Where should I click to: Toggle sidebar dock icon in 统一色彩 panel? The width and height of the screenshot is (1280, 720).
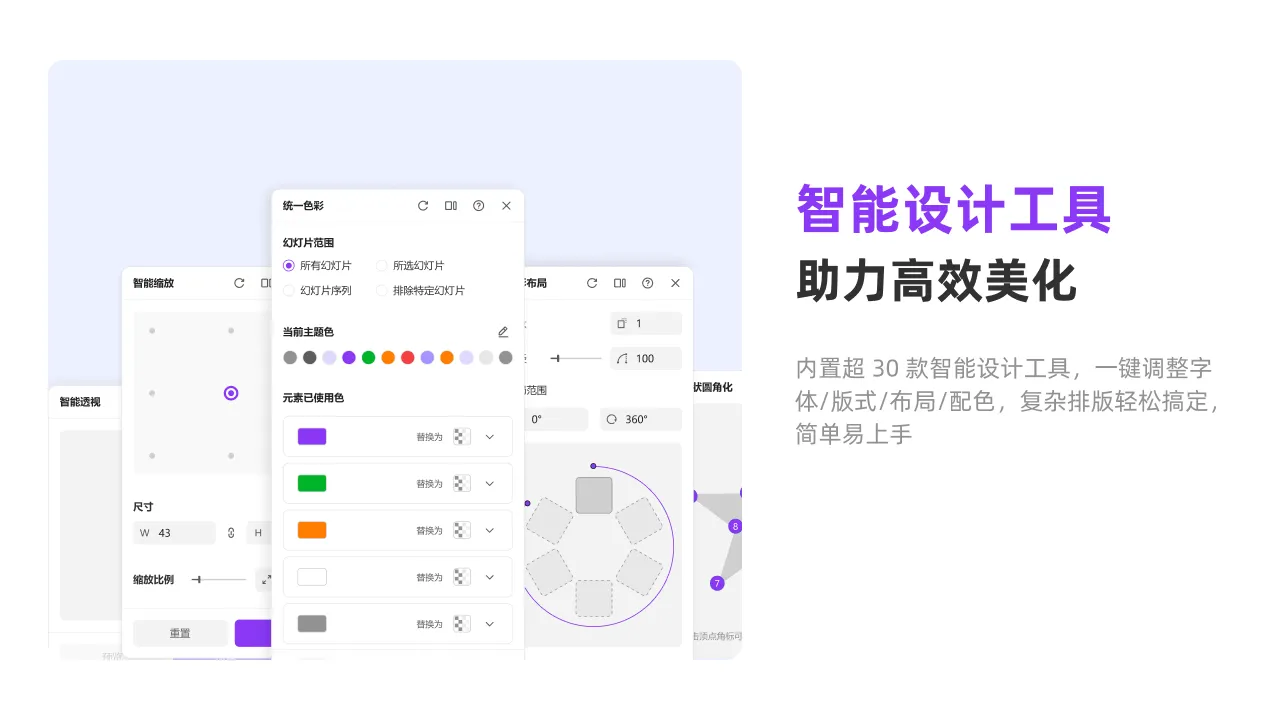tap(451, 206)
